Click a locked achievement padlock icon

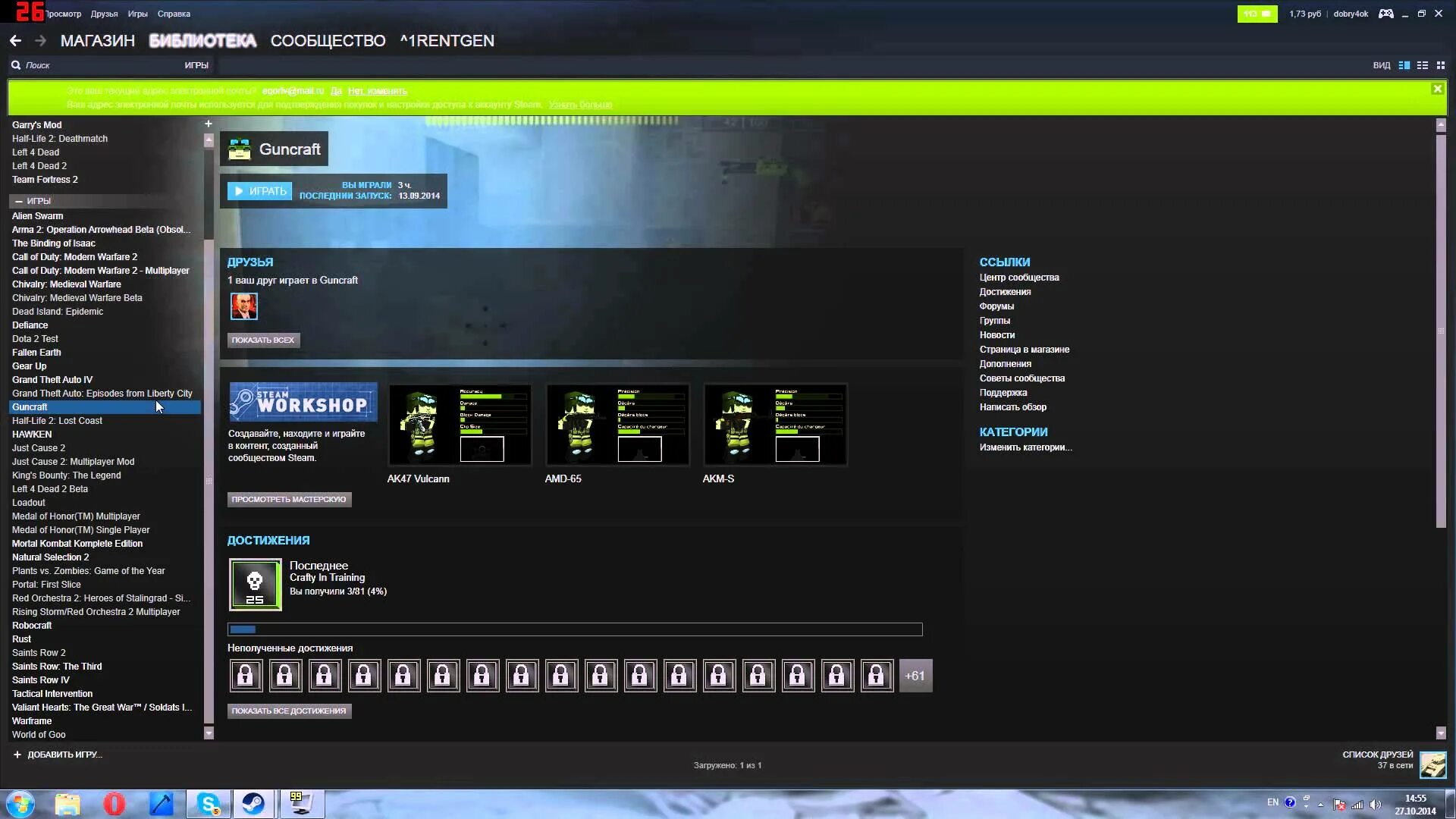(244, 676)
